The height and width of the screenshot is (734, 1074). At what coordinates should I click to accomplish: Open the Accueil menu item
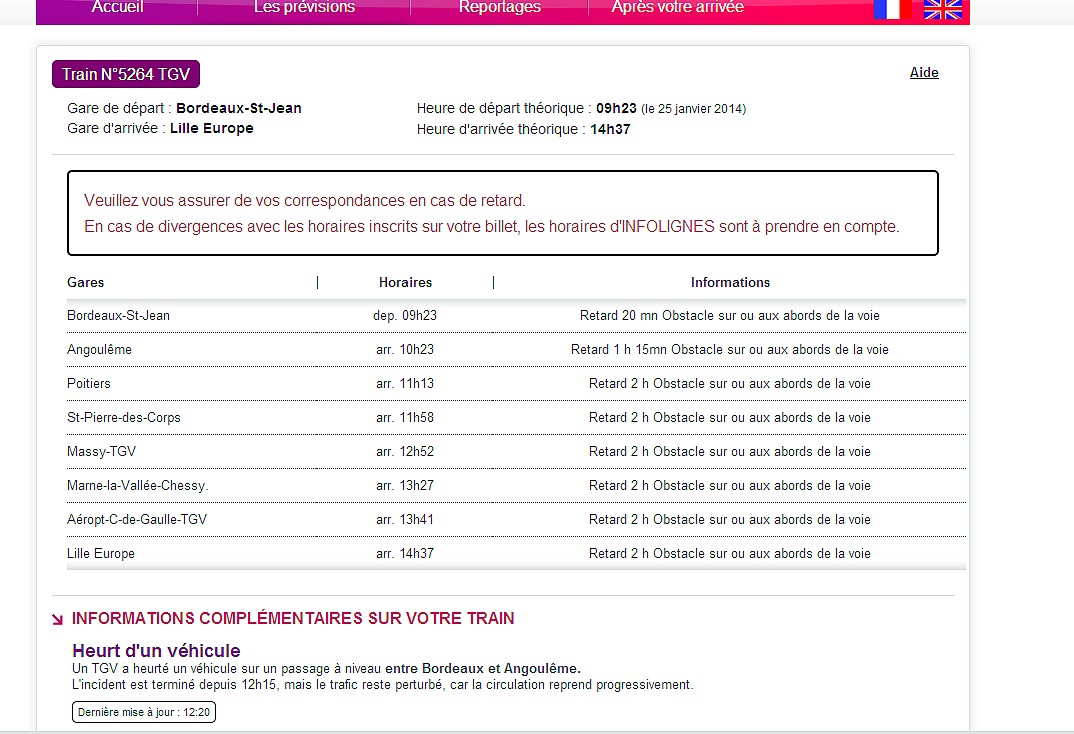coord(117,8)
